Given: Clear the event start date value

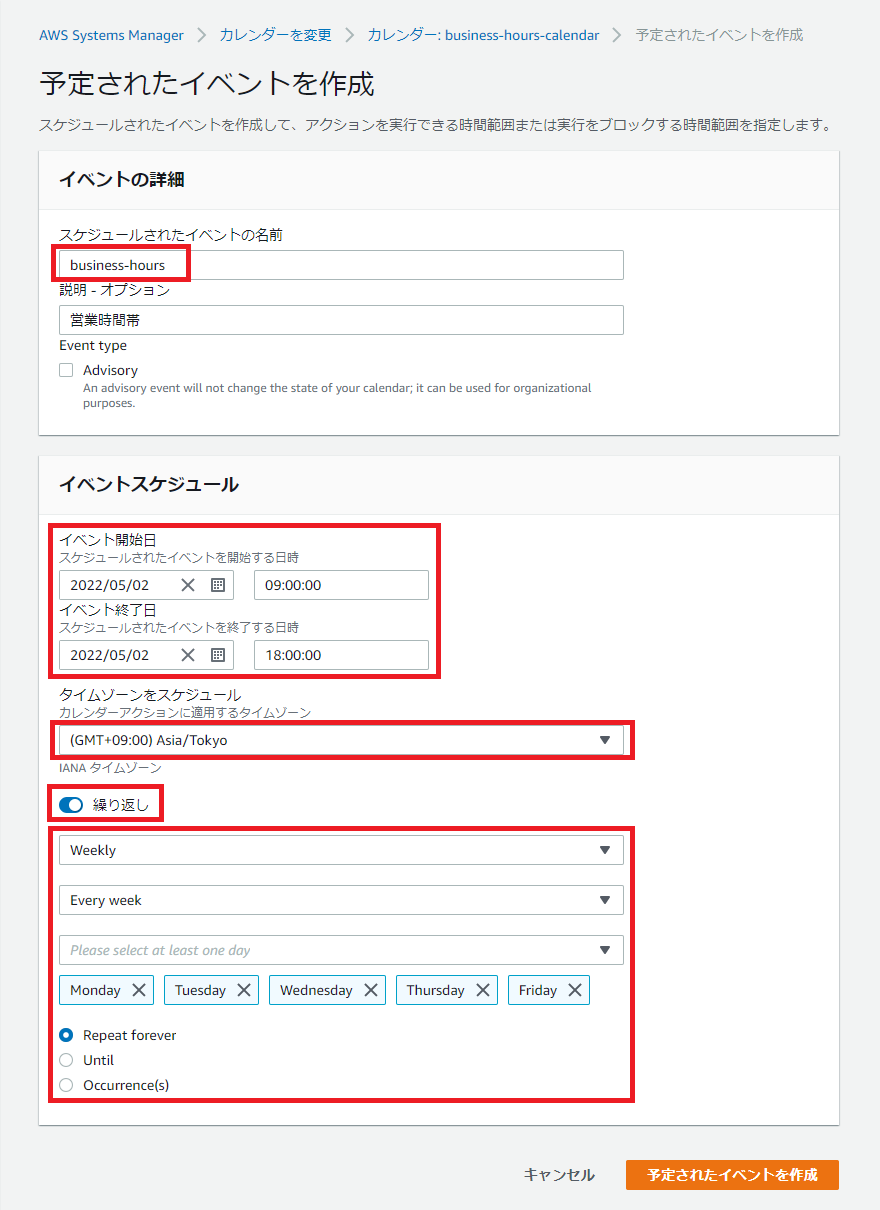Looking at the screenshot, I should coord(188,585).
